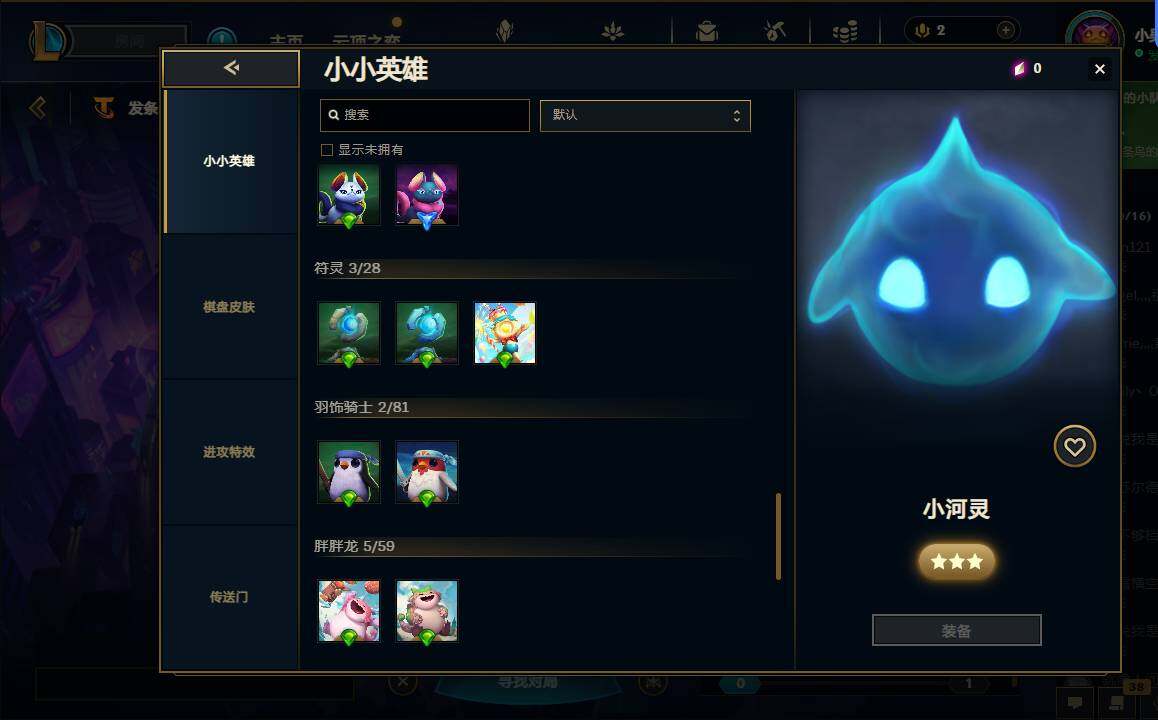Click the 搜索 search input field
The height and width of the screenshot is (720, 1158).
(x=425, y=115)
